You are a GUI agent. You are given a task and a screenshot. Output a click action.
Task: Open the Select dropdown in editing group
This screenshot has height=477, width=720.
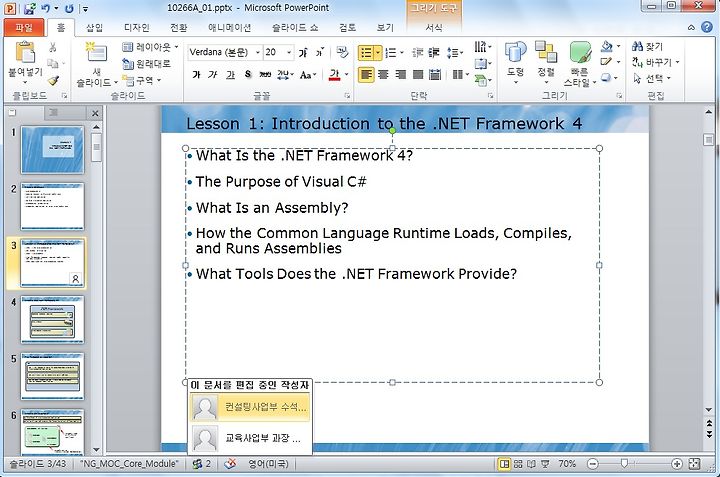pyautogui.click(x=652, y=79)
